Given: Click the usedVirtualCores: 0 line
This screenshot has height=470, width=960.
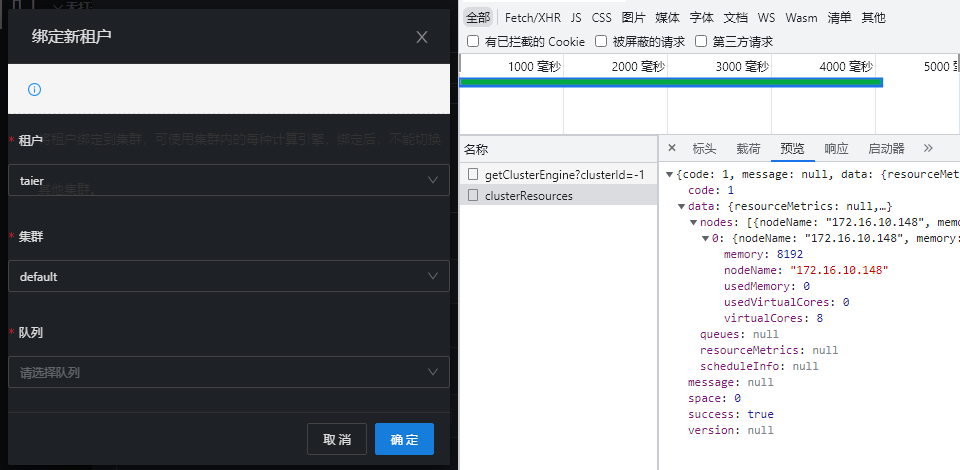Looking at the screenshot, I should pos(786,302).
